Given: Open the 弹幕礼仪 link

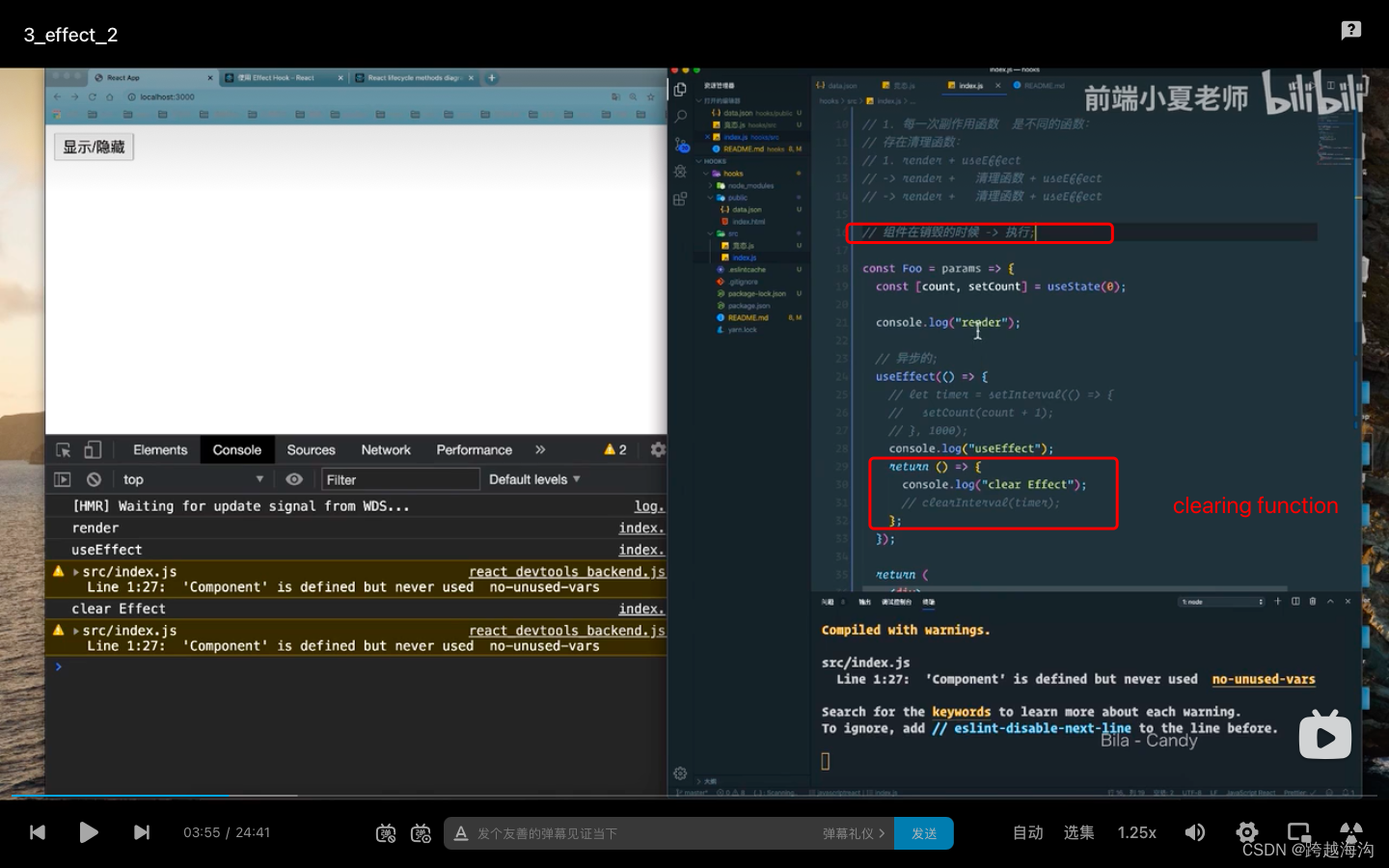Looking at the screenshot, I should click(854, 833).
